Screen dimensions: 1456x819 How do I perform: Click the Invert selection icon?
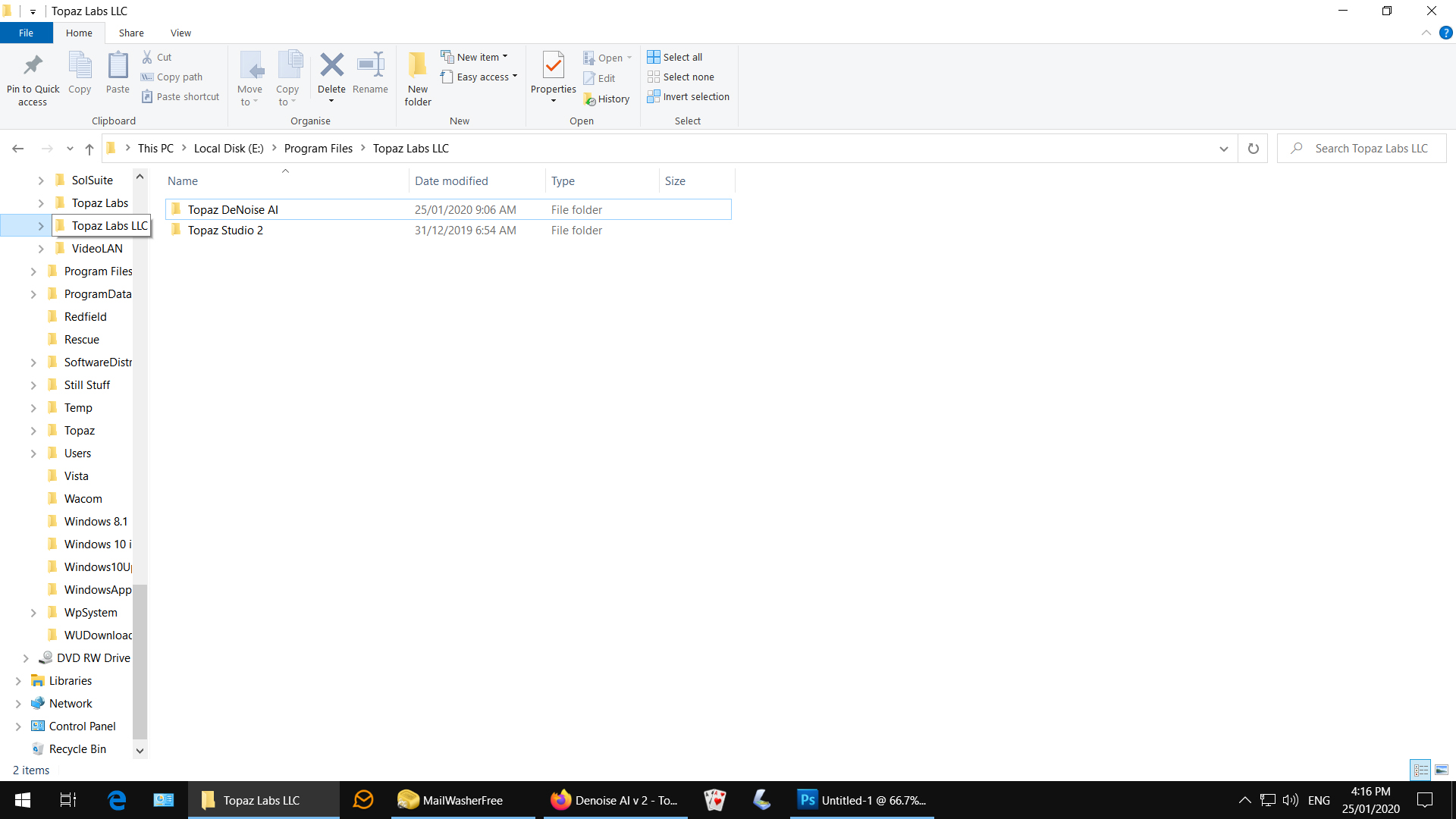(x=654, y=97)
